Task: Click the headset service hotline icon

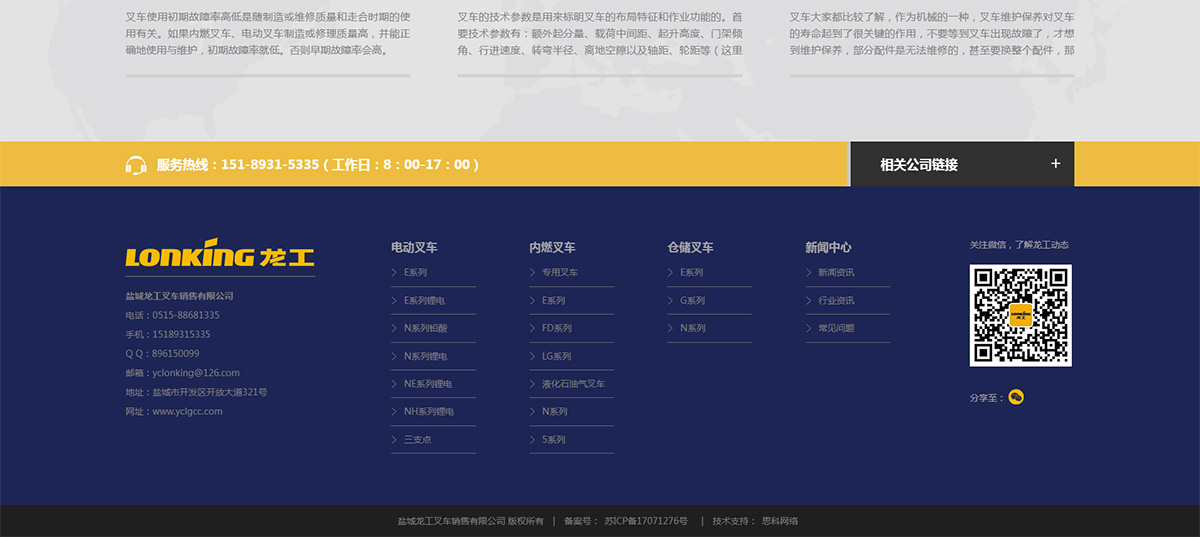Action: click(136, 165)
